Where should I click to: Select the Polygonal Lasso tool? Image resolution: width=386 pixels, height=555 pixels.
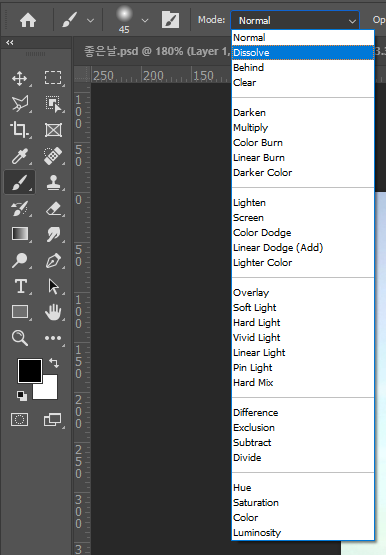(x=20, y=104)
